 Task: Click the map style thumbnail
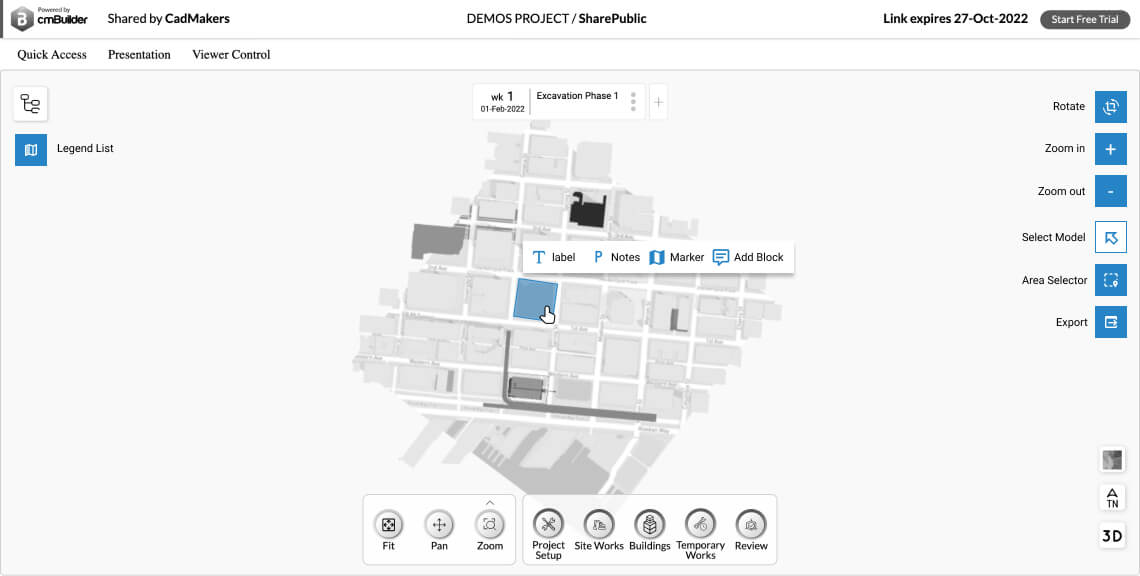[1111, 460]
